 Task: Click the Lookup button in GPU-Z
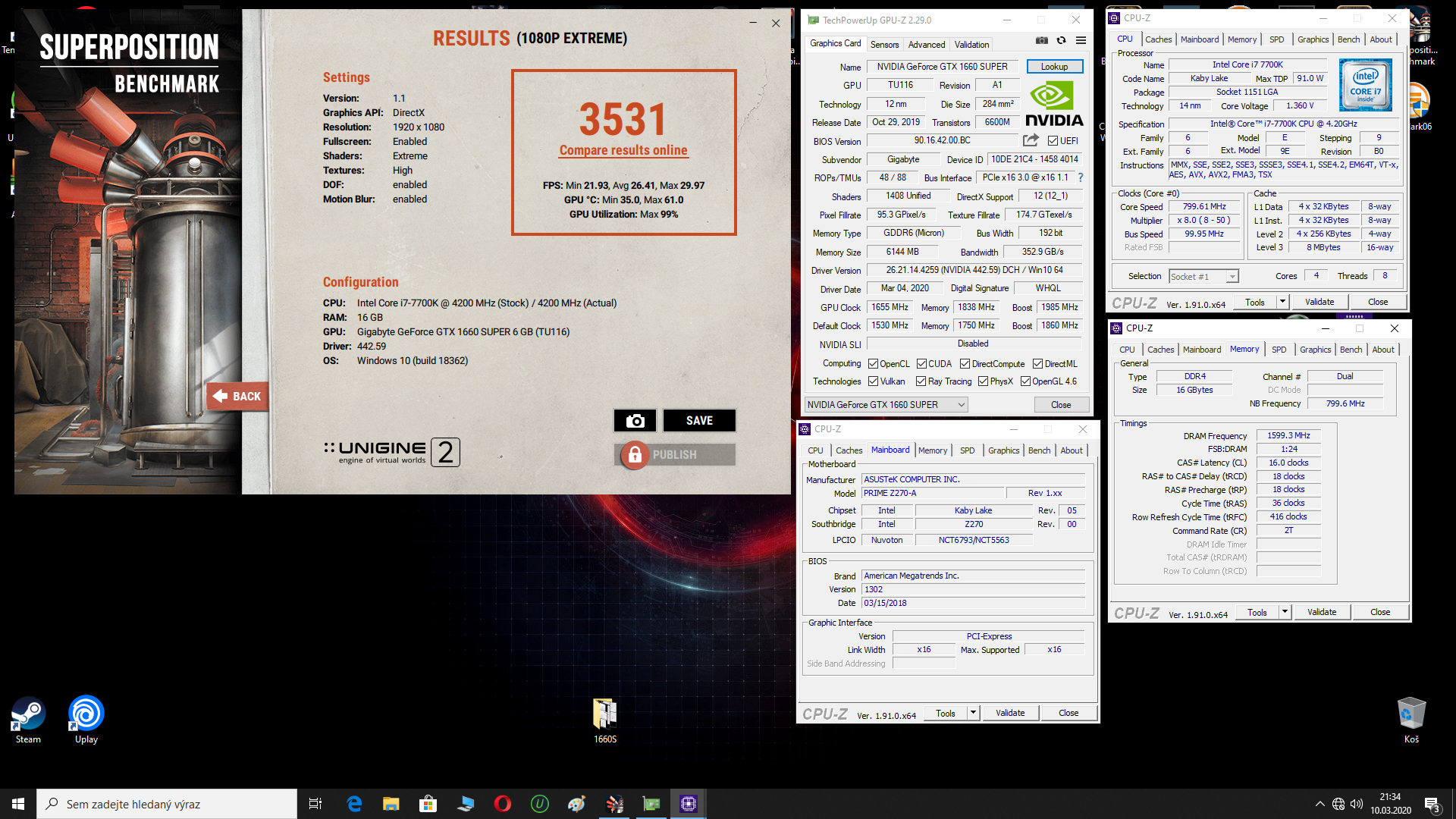point(1054,67)
